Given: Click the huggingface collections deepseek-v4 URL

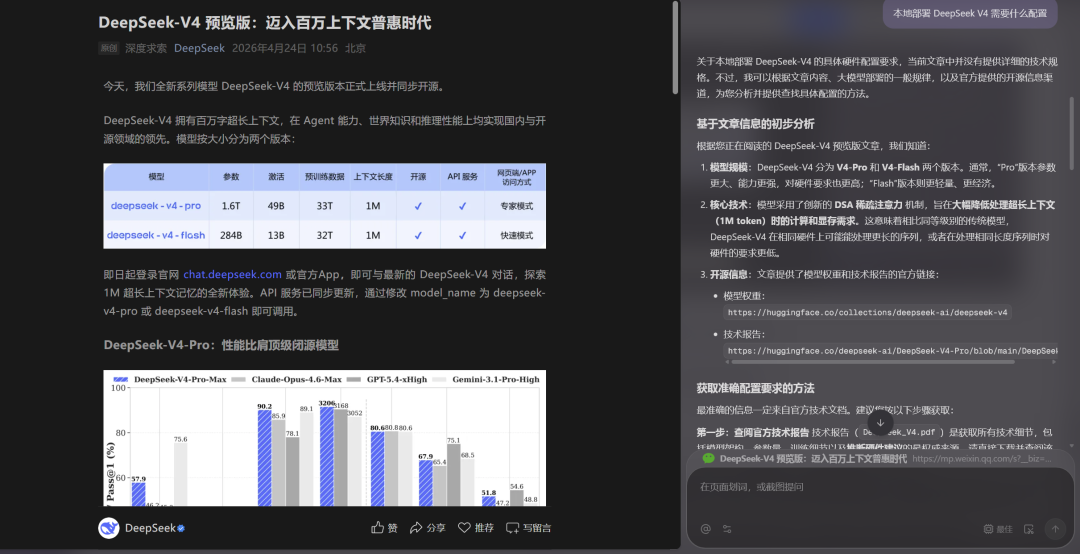Looking at the screenshot, I should coord(867,312).
